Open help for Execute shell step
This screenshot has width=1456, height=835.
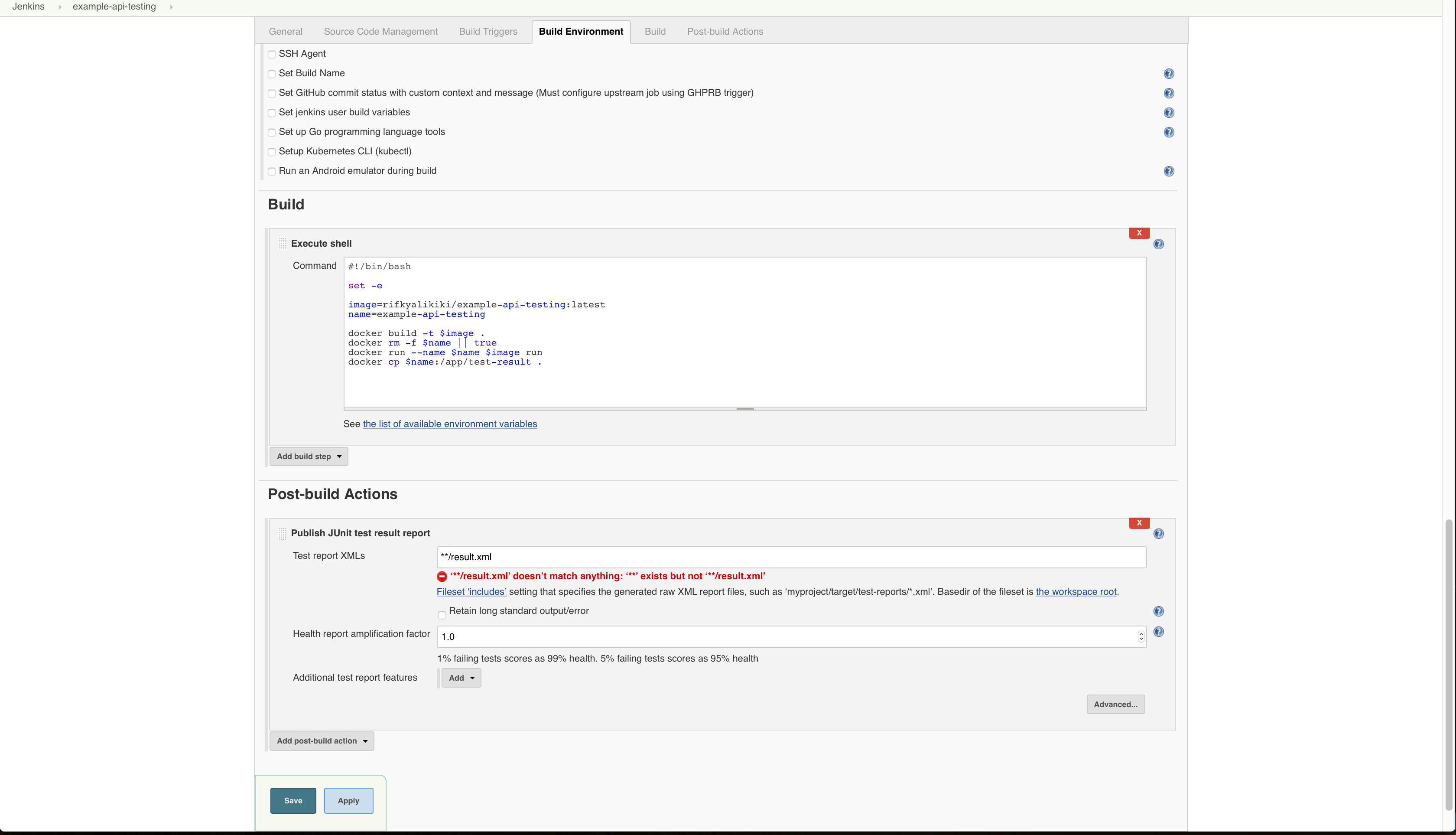coord(1158,244)
